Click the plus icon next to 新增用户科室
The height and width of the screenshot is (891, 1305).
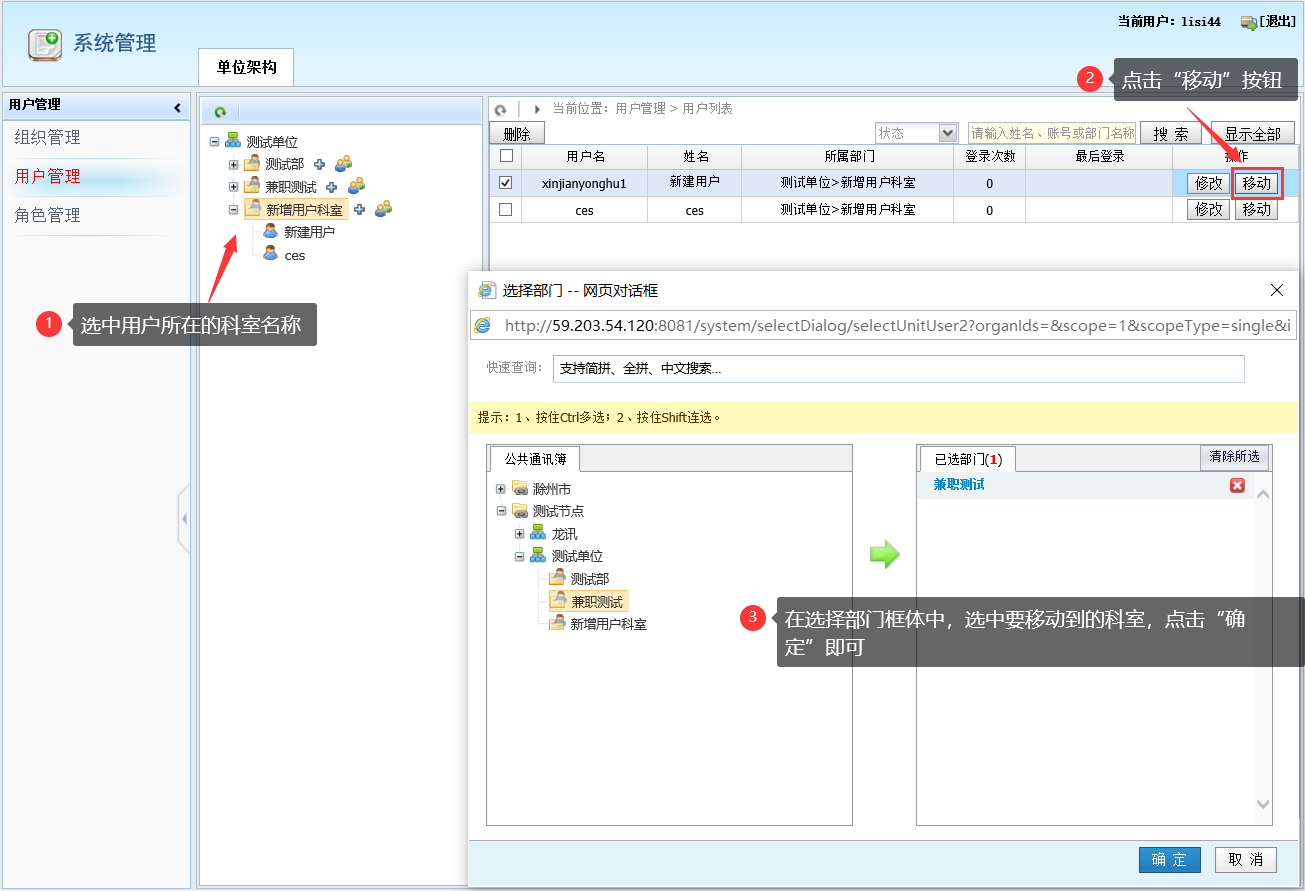pyautogui.click(x=360, y=209)
